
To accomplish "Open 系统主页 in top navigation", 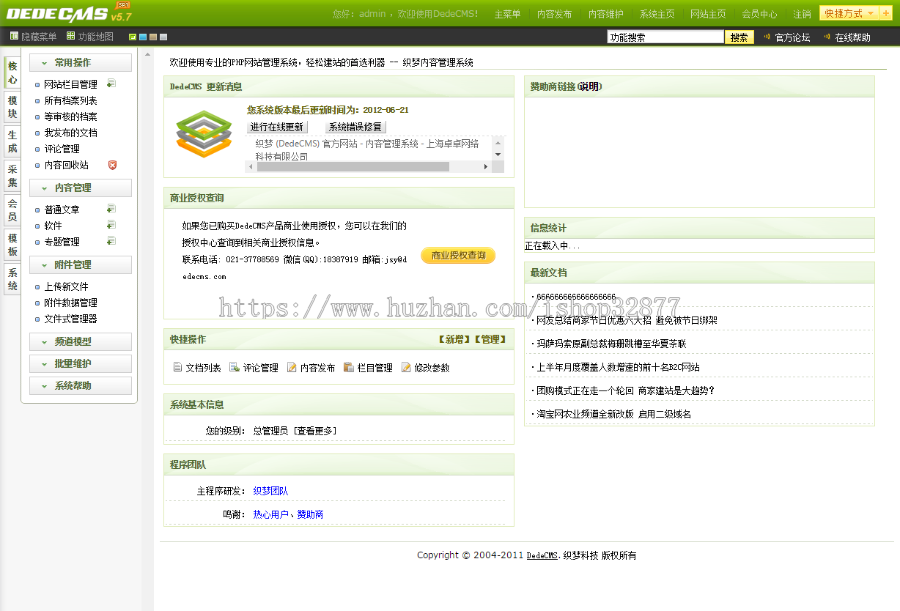I will [x=657, y=14].
